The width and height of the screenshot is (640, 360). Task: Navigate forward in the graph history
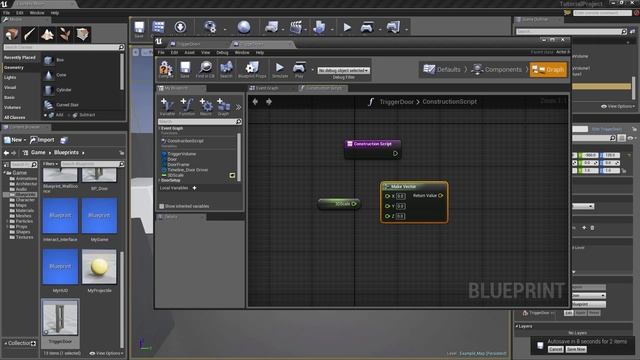(x=269, y=102)
